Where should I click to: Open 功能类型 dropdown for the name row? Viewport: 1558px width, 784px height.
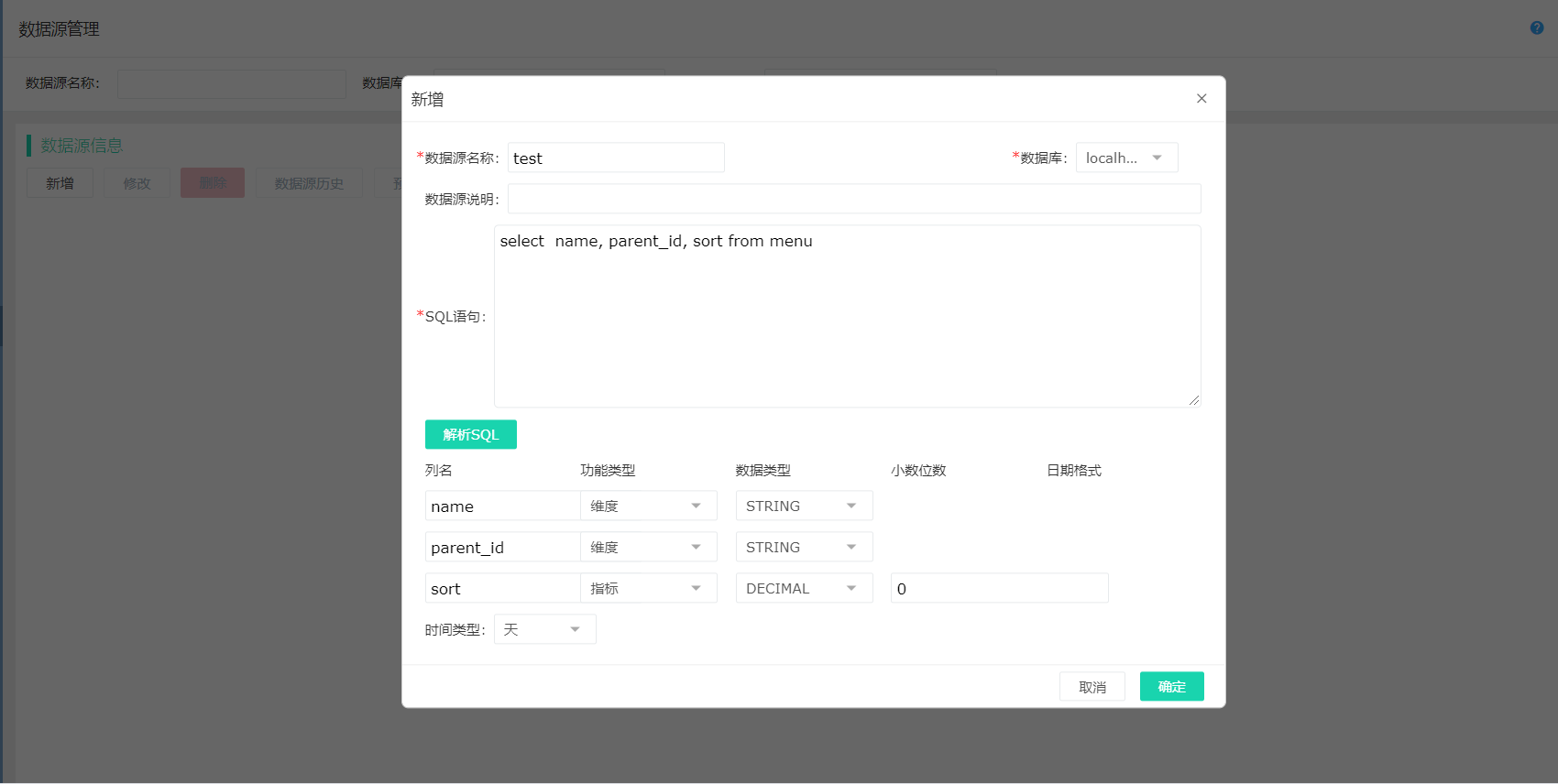(649, 506)
